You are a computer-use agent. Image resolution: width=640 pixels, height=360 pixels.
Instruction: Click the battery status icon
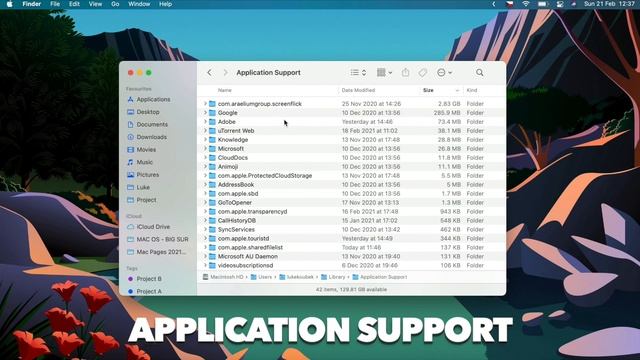point(542,4)
